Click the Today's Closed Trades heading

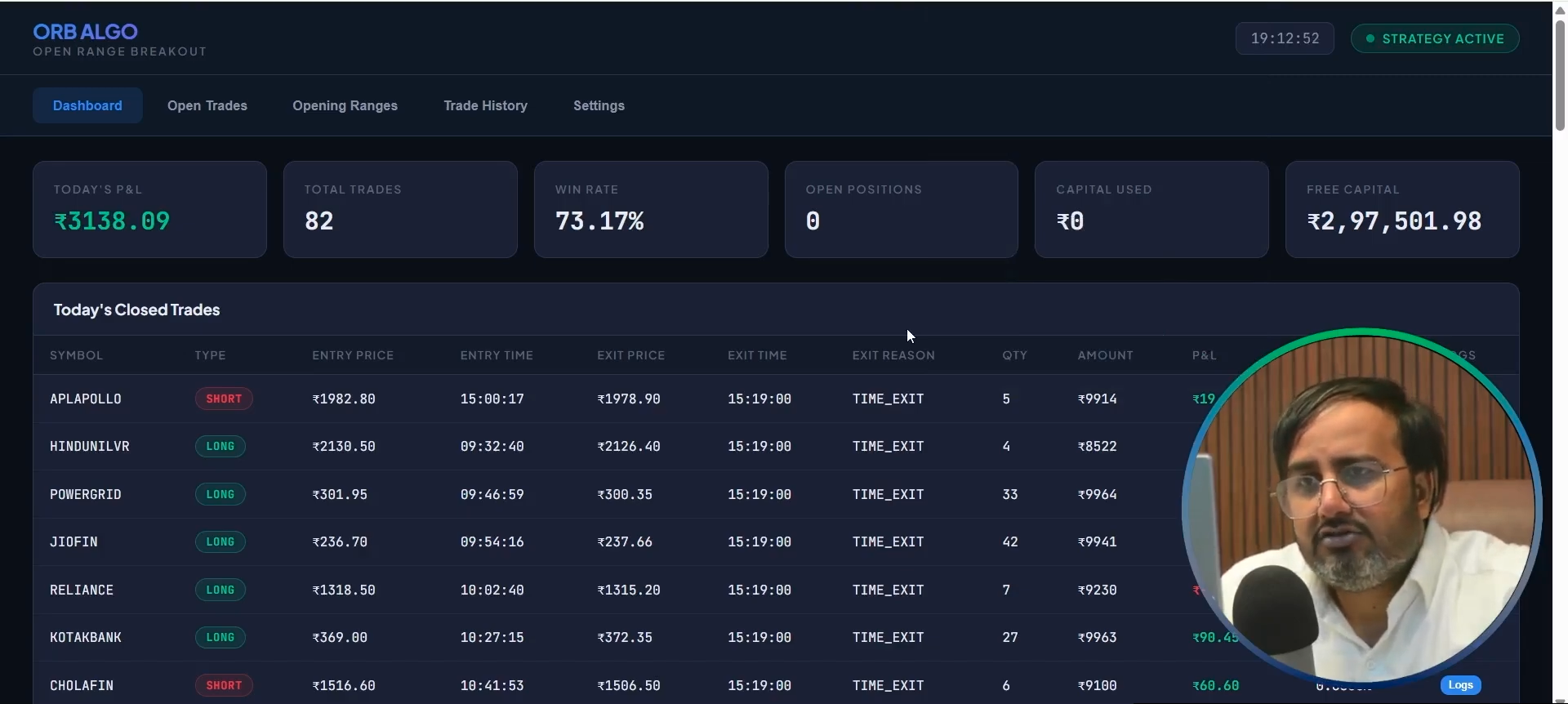(x=136, y=310)
